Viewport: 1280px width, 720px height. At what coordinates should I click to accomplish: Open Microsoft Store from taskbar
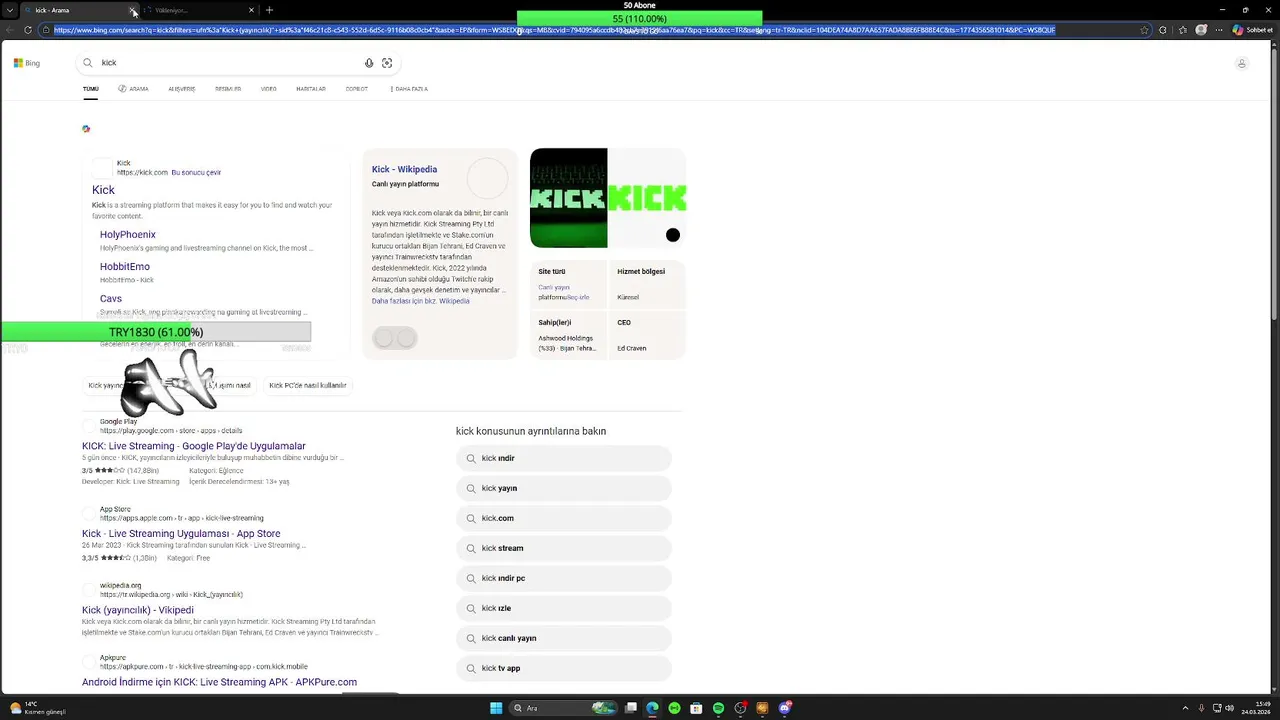tap(696, 708)
